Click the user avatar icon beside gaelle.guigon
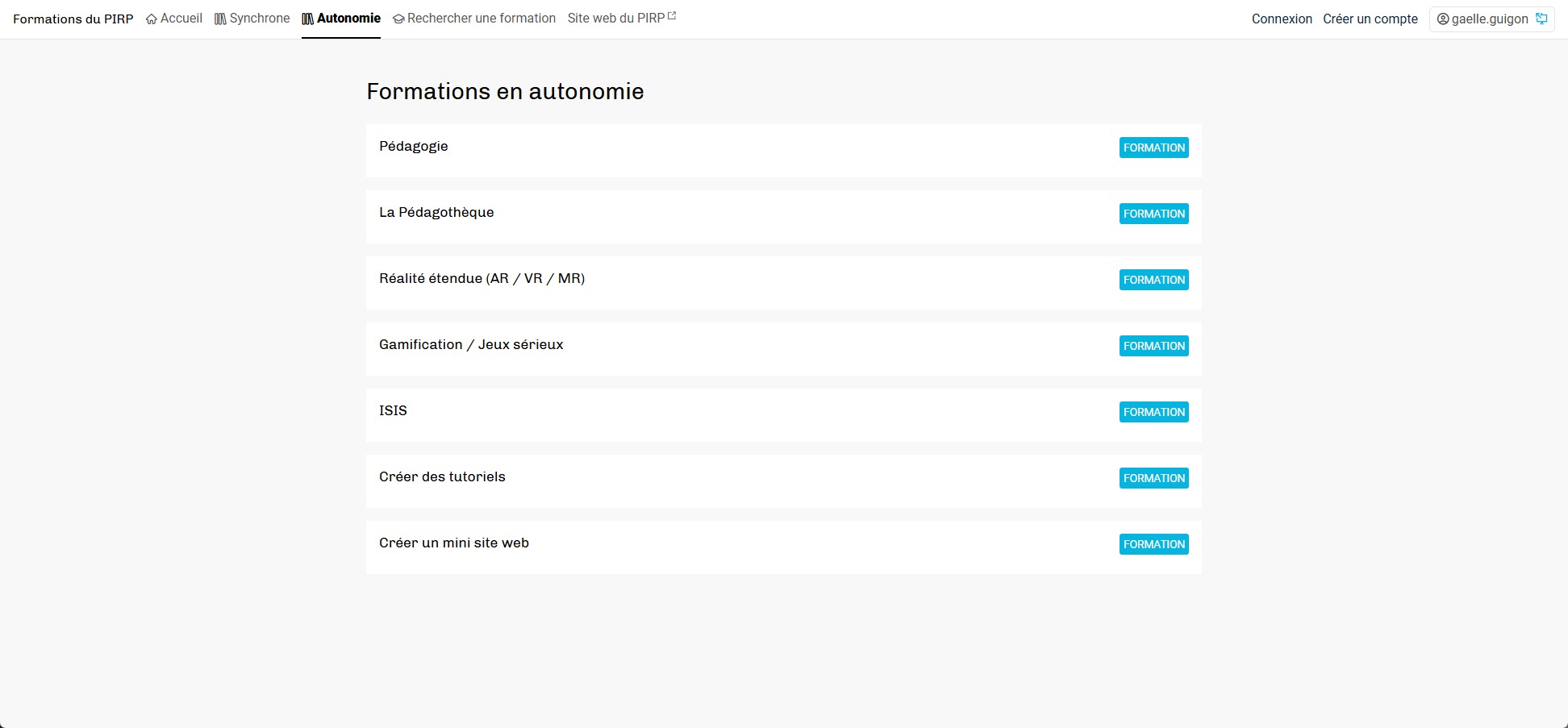1568x728 pixels. [x=1443, y=19]
